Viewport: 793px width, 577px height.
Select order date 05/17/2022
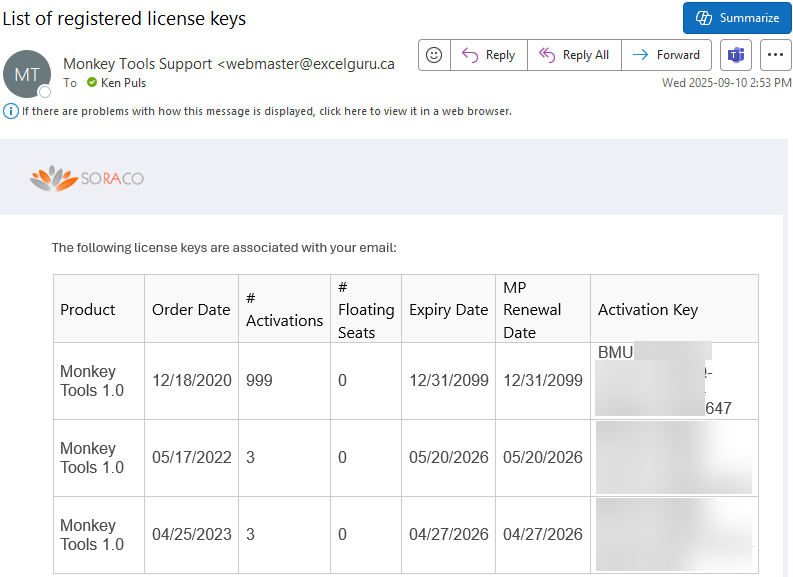point(192,457)
